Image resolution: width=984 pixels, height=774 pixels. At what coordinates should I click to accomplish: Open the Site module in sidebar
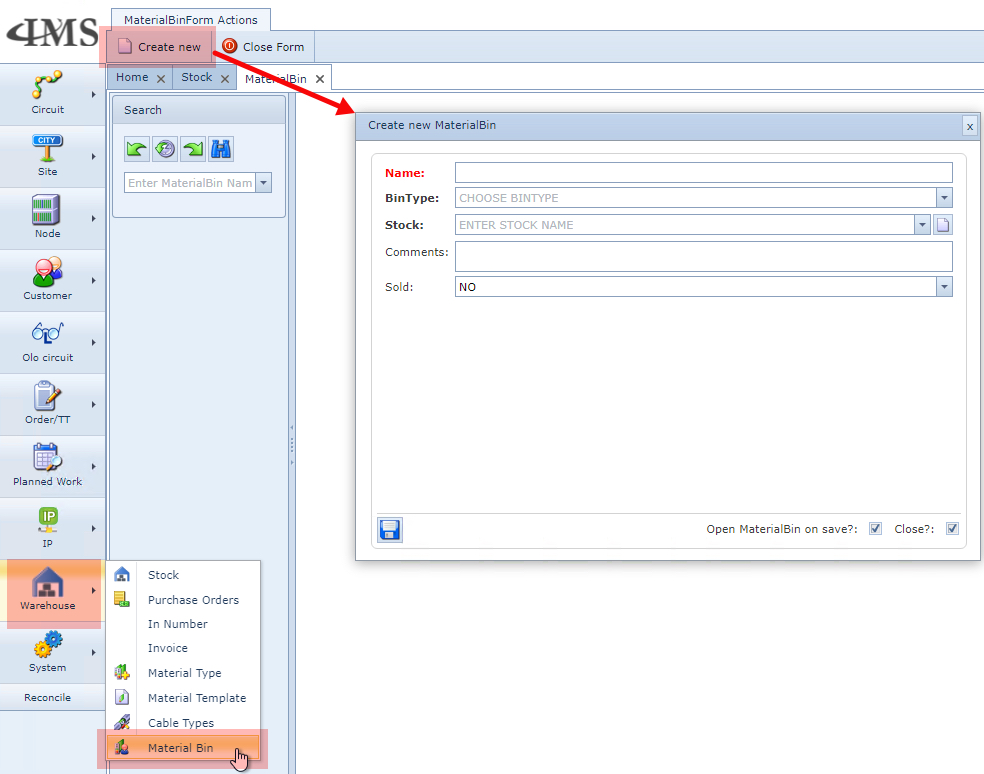(x=48, y=156)
